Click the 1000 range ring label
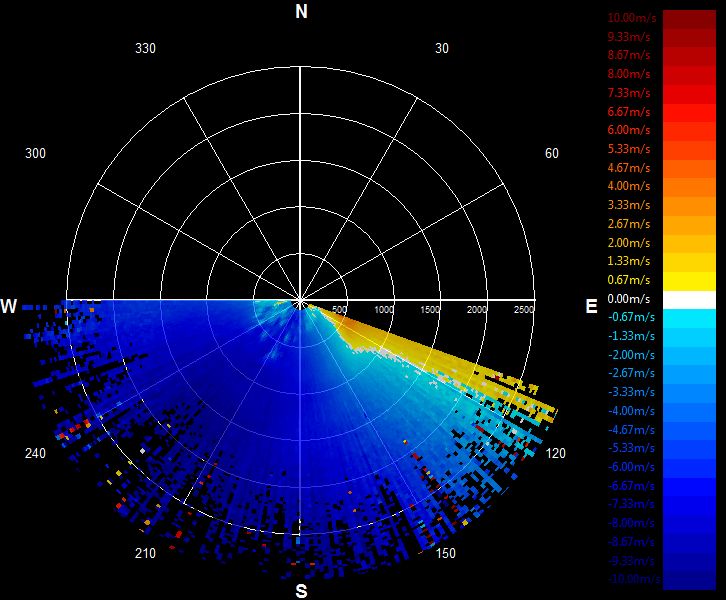Image resolution: width=726 pixels, height=600 pixels. point(384,309)
